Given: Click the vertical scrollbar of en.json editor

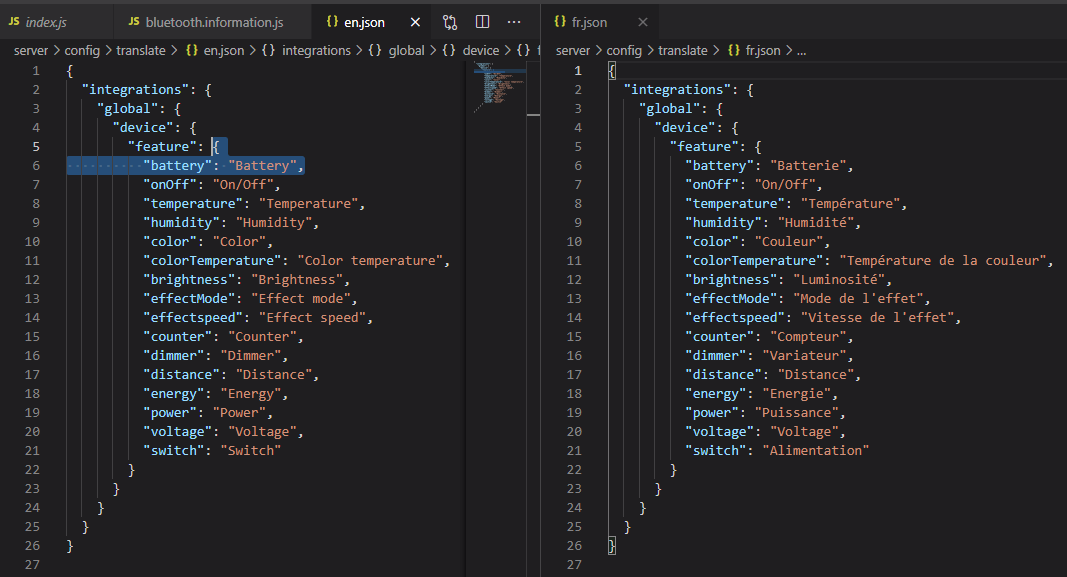Looking at the screenshot, I should (x=534, y=318).
